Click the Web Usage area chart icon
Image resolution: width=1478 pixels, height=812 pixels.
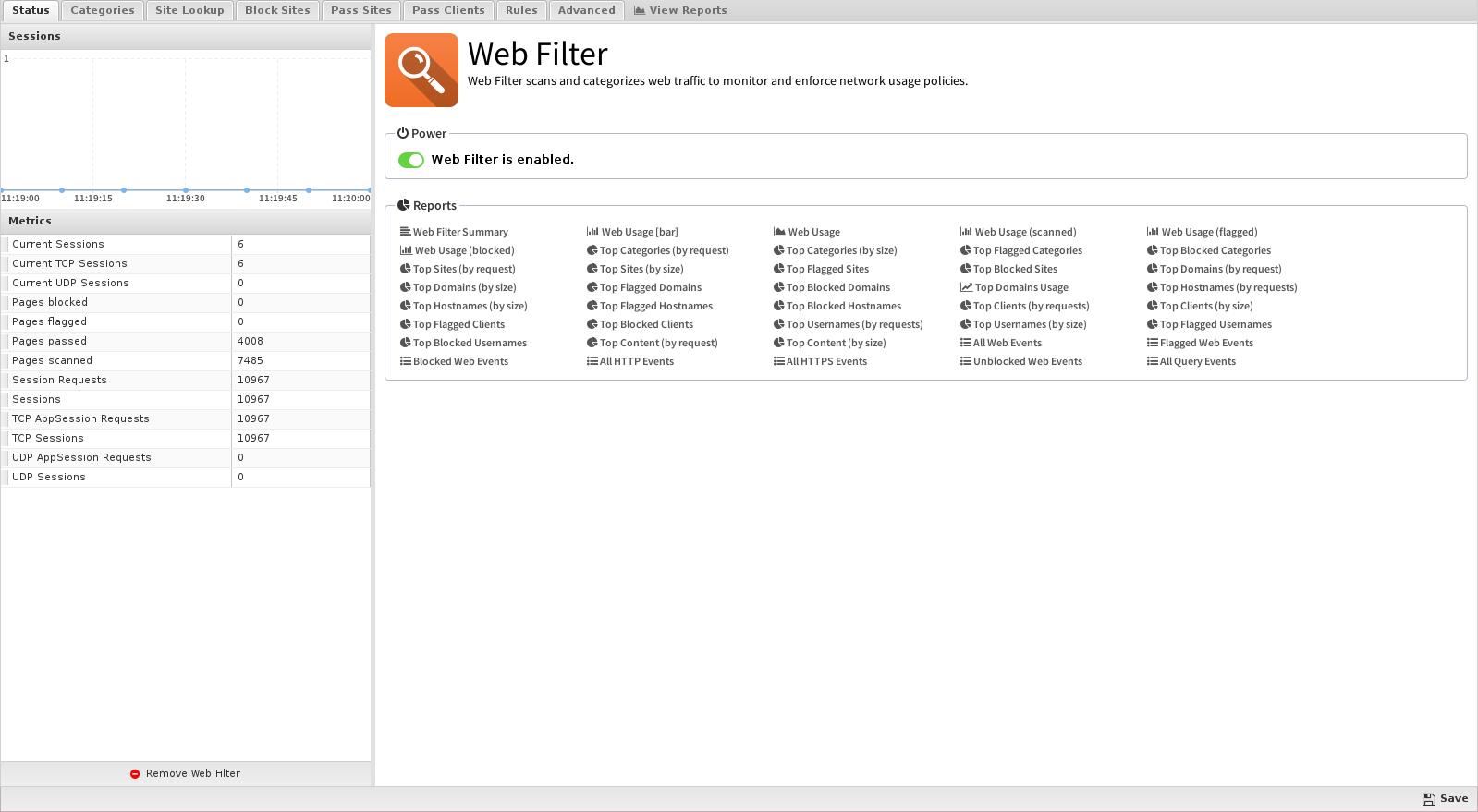click(x=779, y=232)
